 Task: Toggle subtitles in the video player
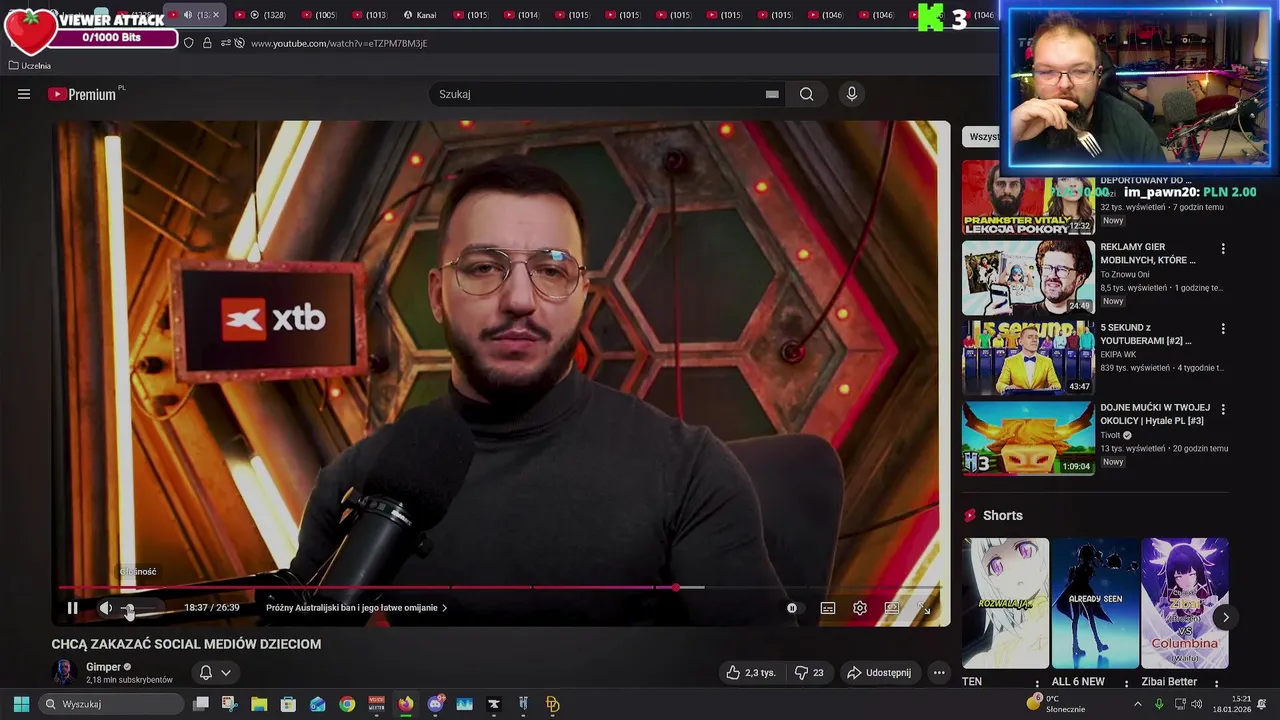pyautogui.click(x=828, y=608)
